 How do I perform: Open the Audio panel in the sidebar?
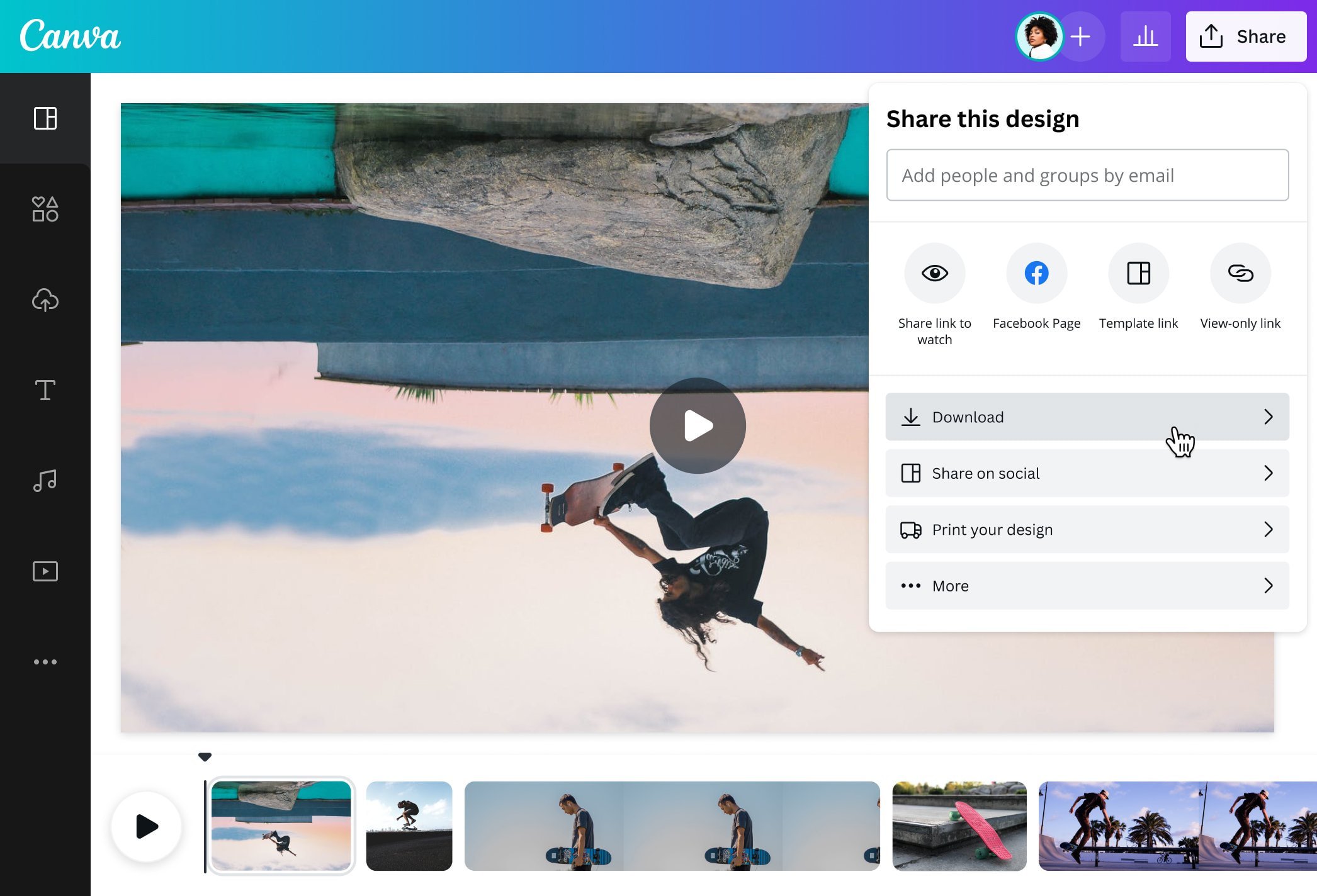45,480
